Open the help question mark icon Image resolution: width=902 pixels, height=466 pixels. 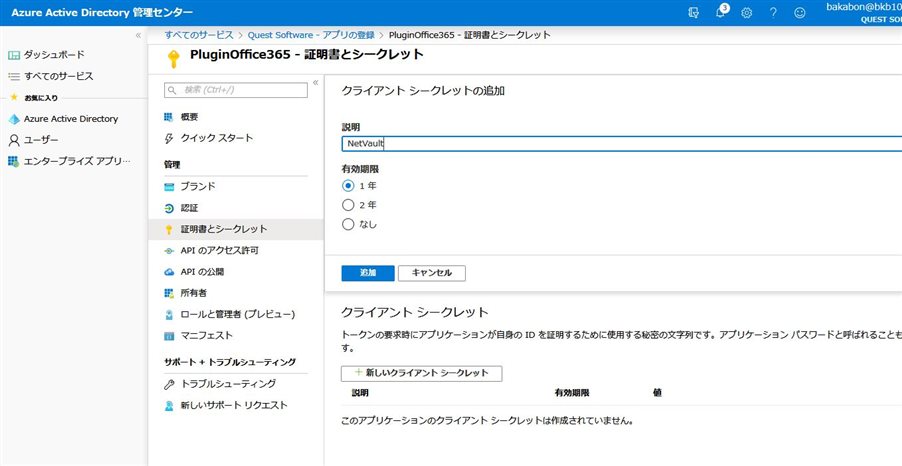click(x=773, y=13)
